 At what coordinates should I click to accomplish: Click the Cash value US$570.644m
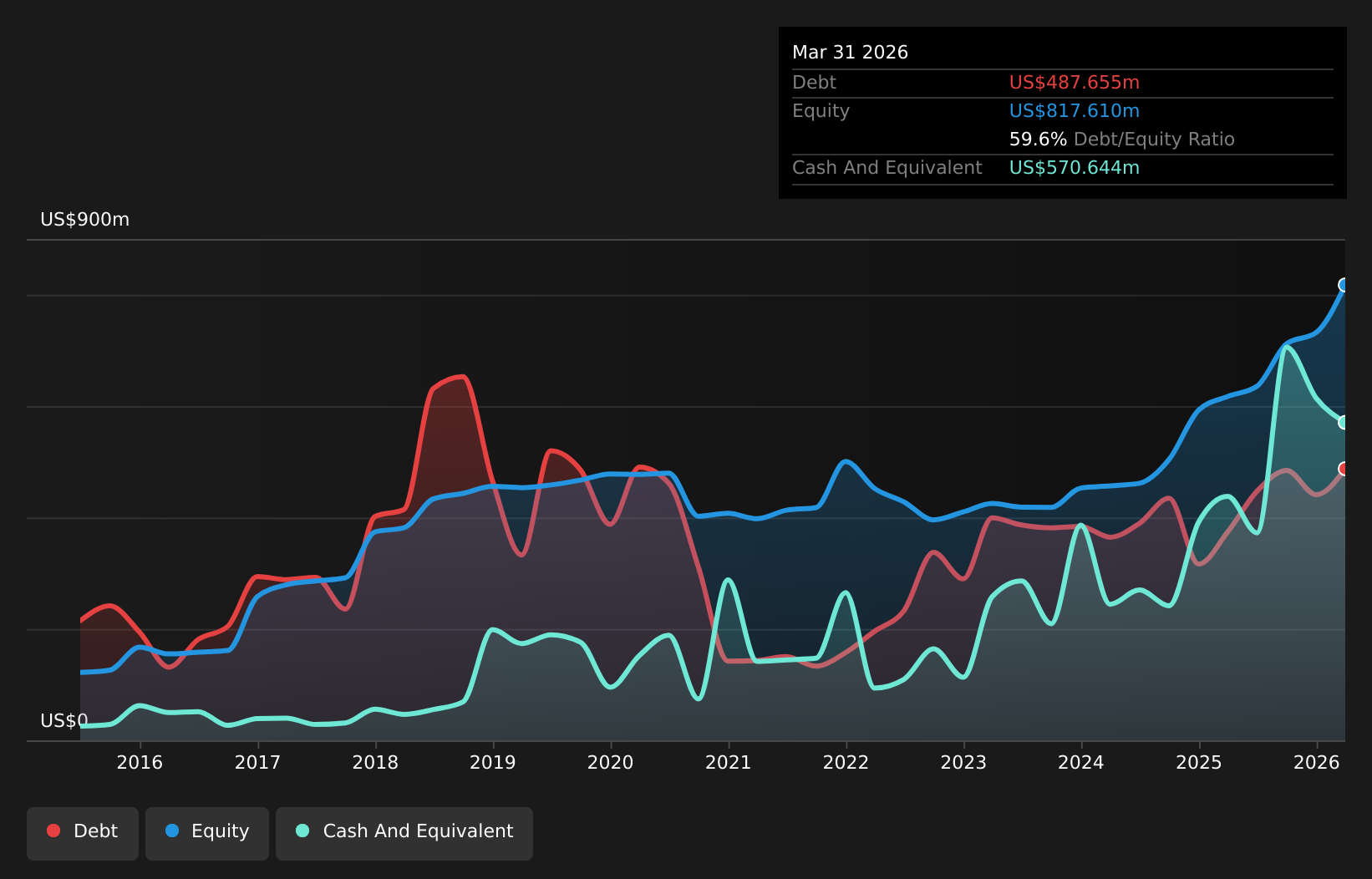1075,168
